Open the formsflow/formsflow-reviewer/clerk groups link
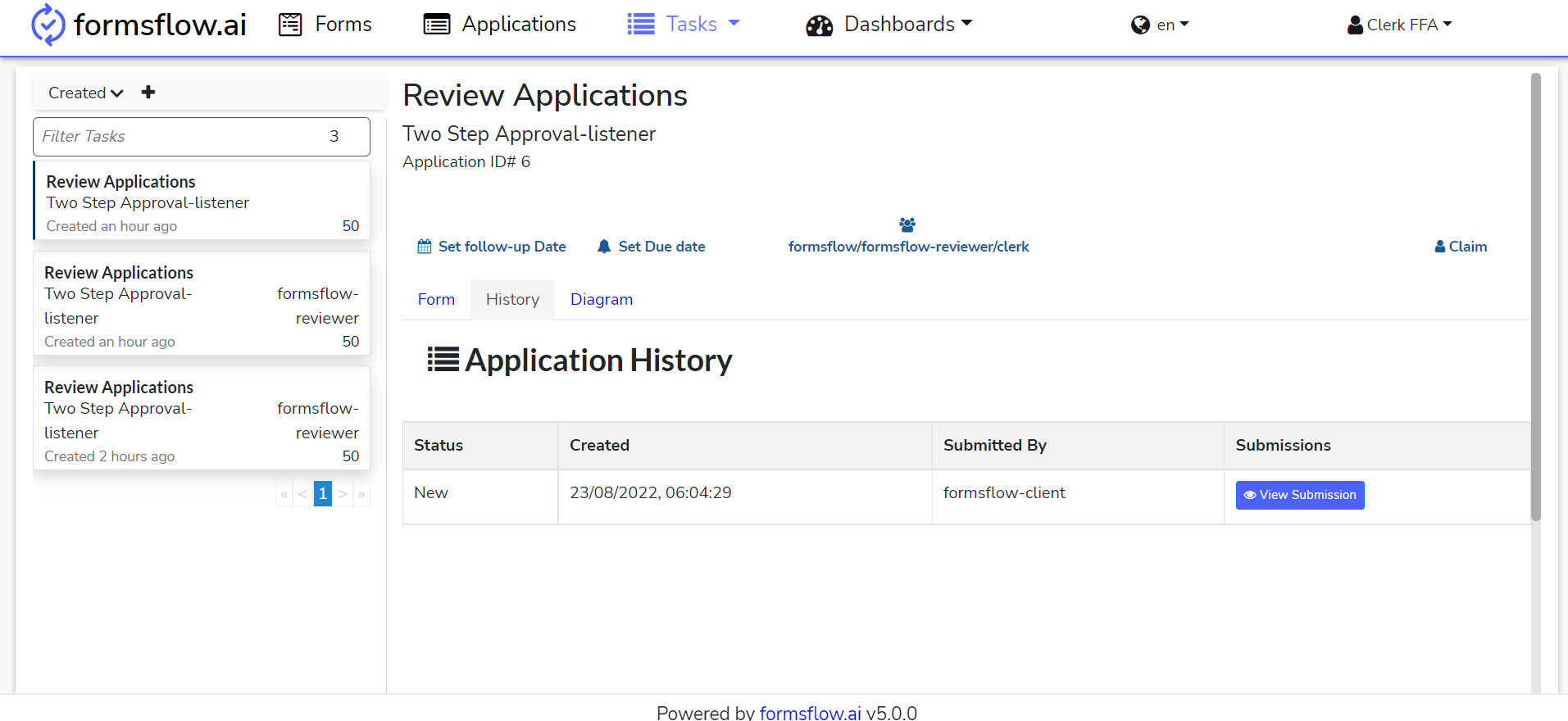The width and height of the screenshot is (1568, 721). (908, 247)
